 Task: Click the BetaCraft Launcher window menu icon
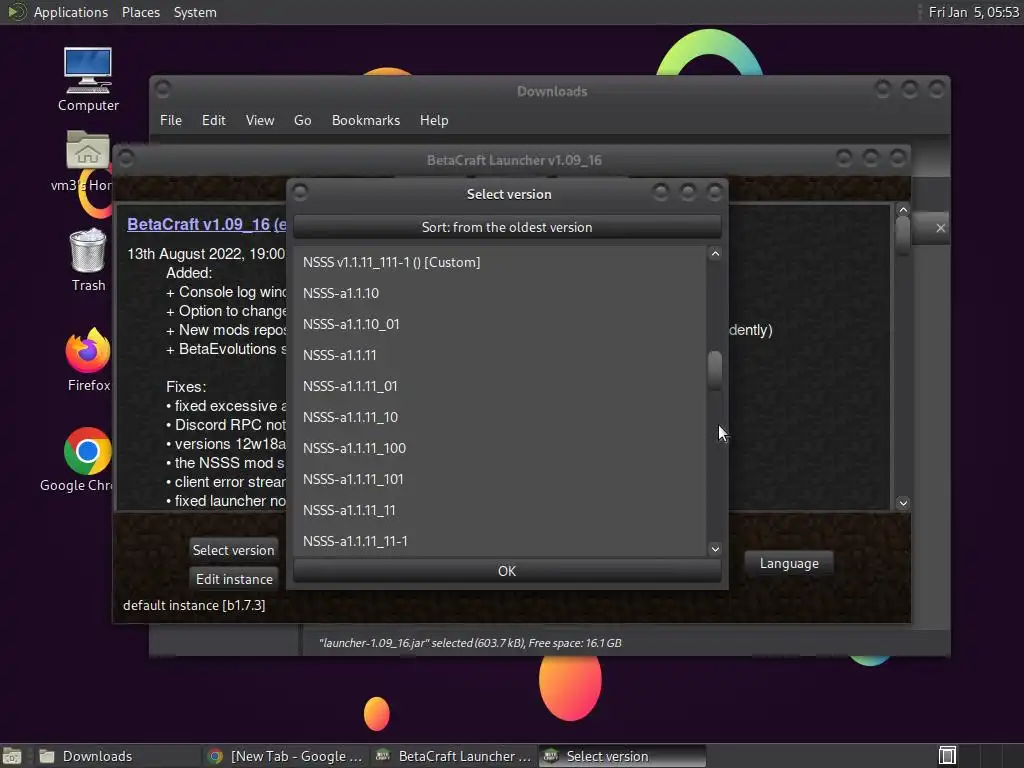[x=126, y=159]
